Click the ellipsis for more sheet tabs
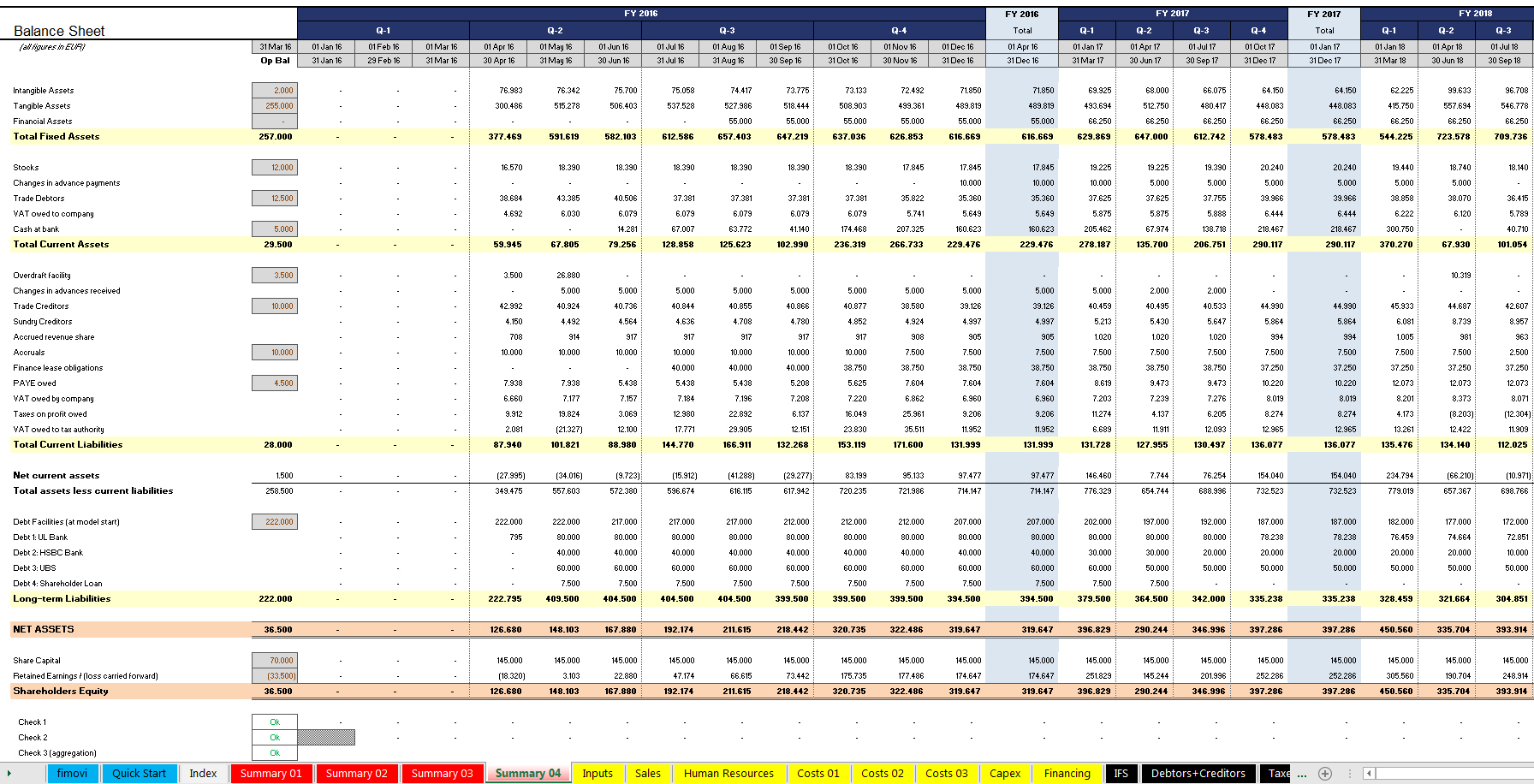The image size is (1534, 784). point(1302,774)
